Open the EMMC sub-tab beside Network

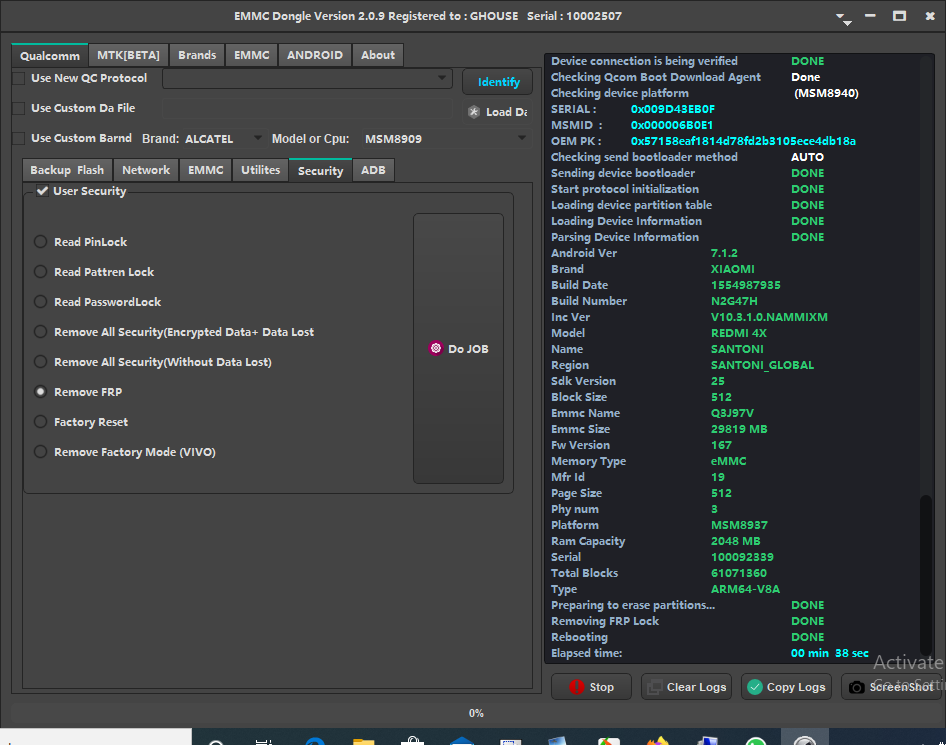[x=206, y=170]
